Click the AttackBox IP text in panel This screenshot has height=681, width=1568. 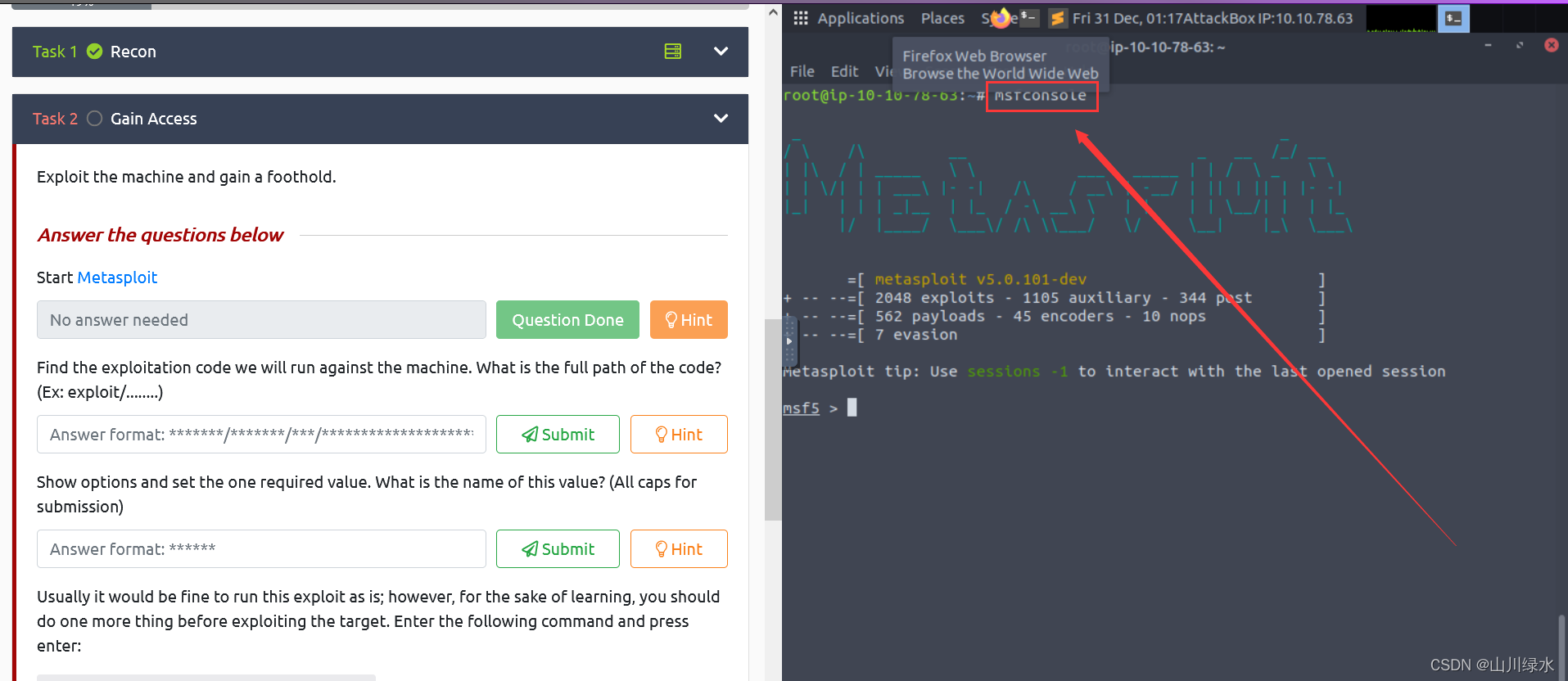coord(1267,18)
